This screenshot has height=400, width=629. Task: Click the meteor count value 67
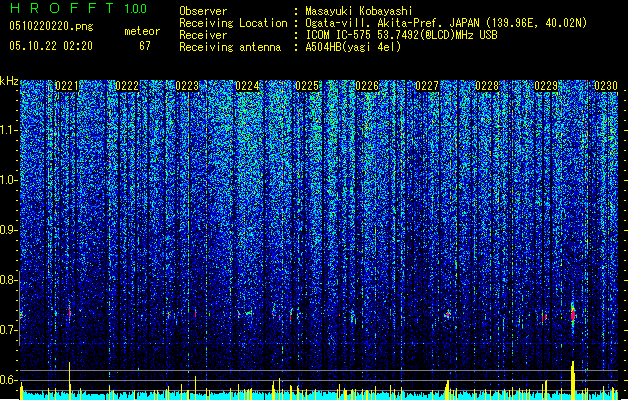(x=145, y=46)
